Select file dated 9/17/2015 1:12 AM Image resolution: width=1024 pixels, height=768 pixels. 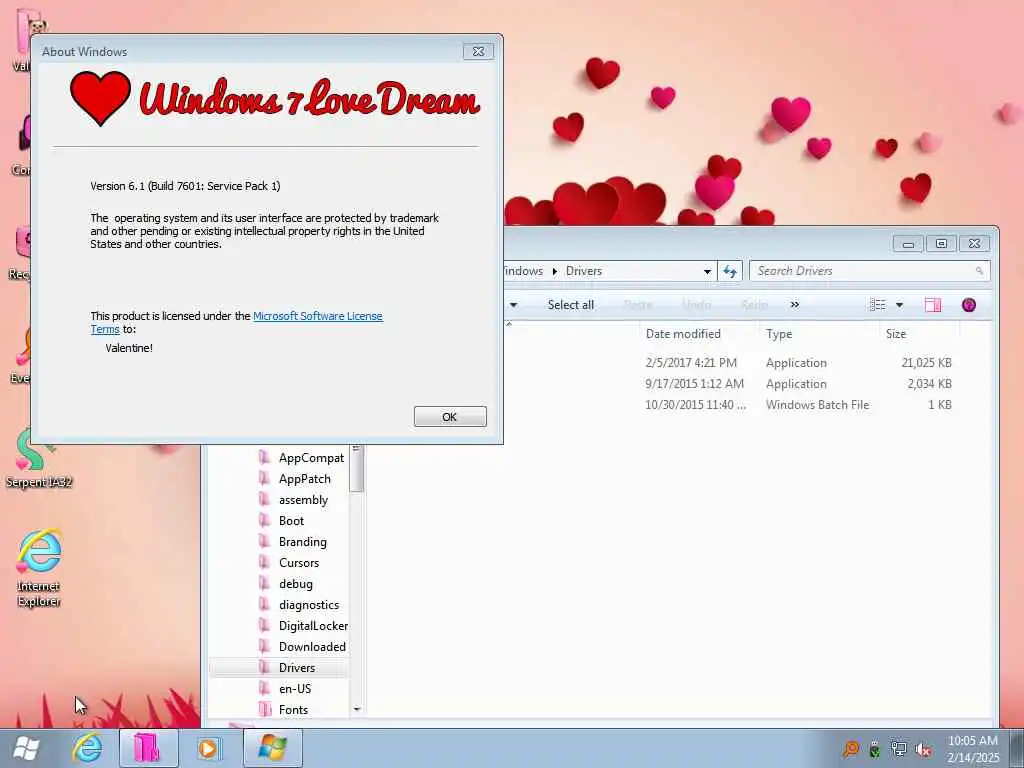point(694,384)
